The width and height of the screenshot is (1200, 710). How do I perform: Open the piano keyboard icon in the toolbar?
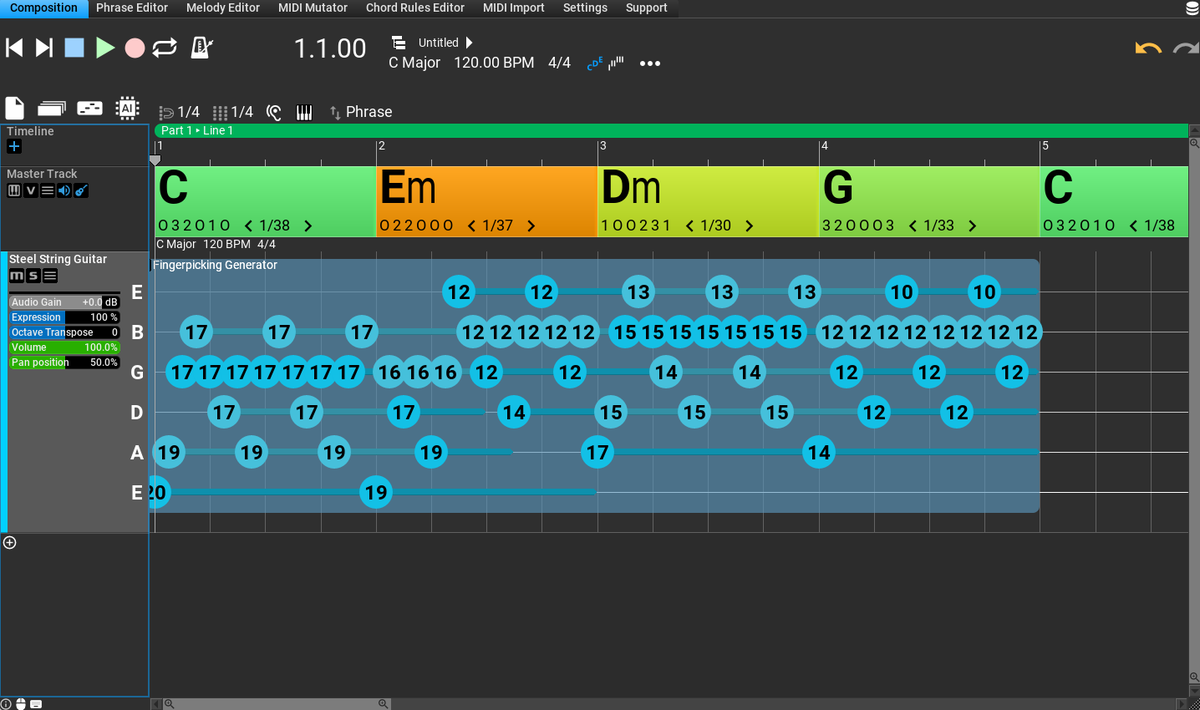point(304,112)
